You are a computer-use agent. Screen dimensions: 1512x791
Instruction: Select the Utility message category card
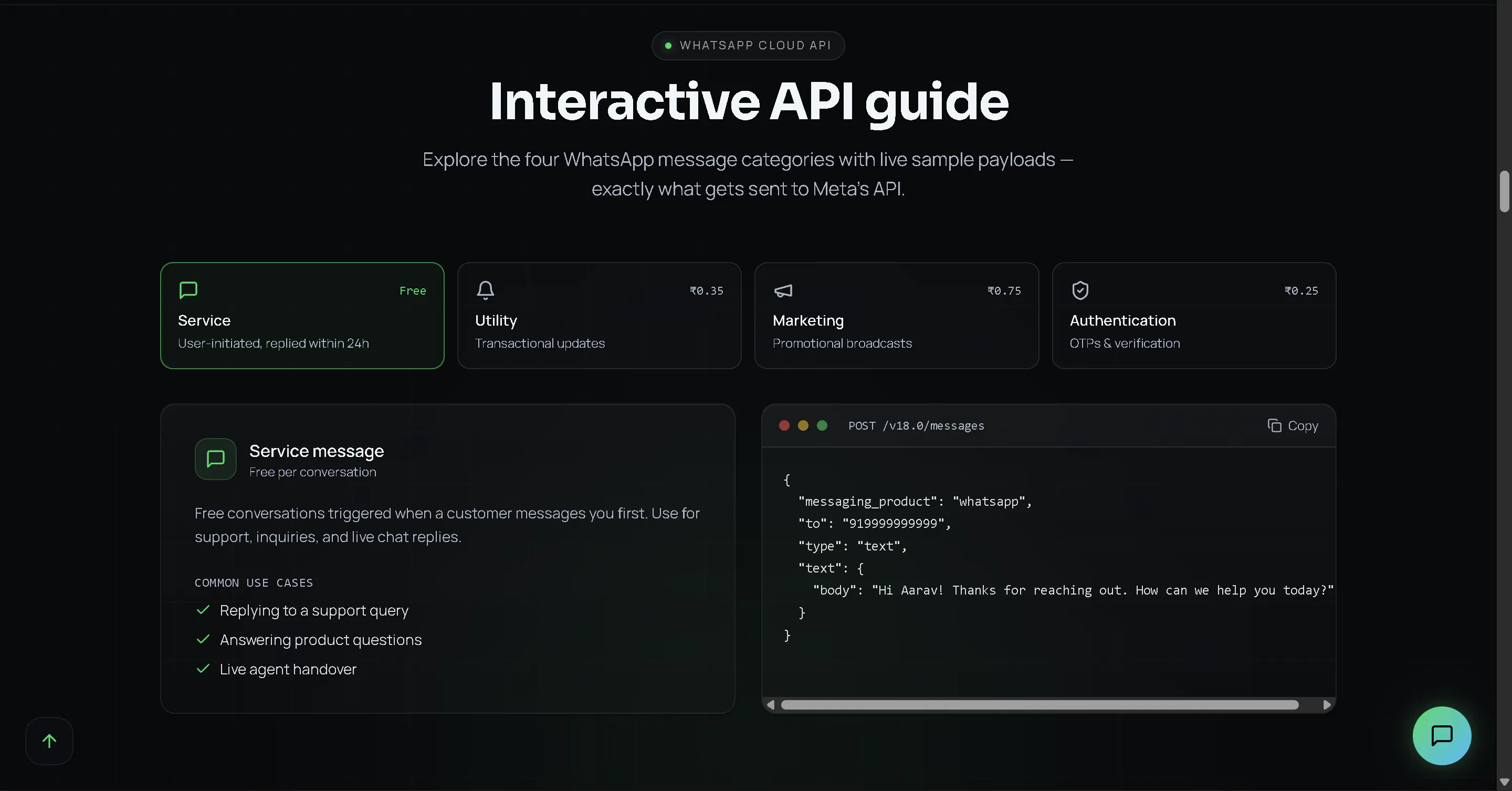tap(599, 315)
